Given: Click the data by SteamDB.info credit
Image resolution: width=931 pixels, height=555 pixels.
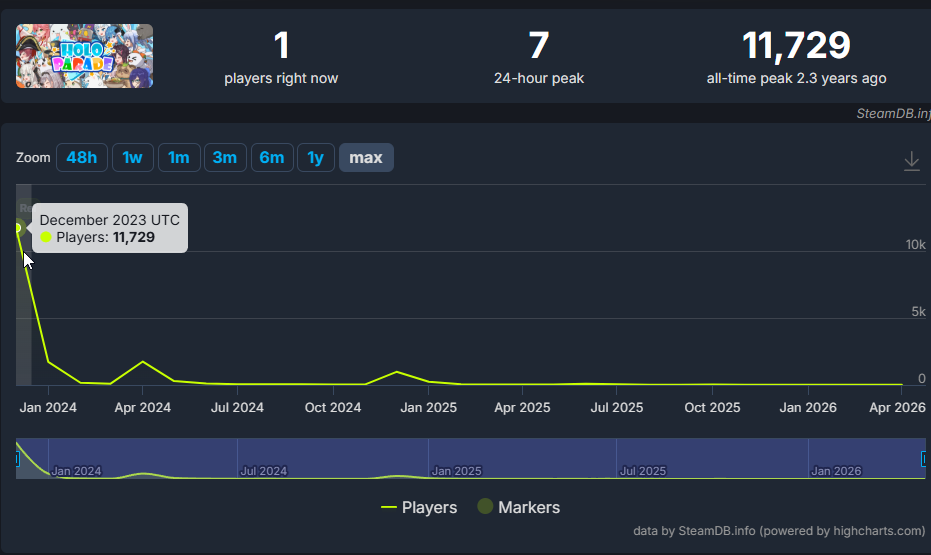Looking at the screenshot, I should [779, 531].
